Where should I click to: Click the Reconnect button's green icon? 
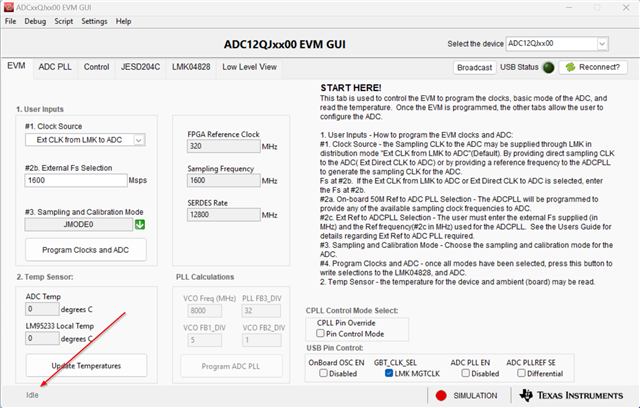point(570,67)
